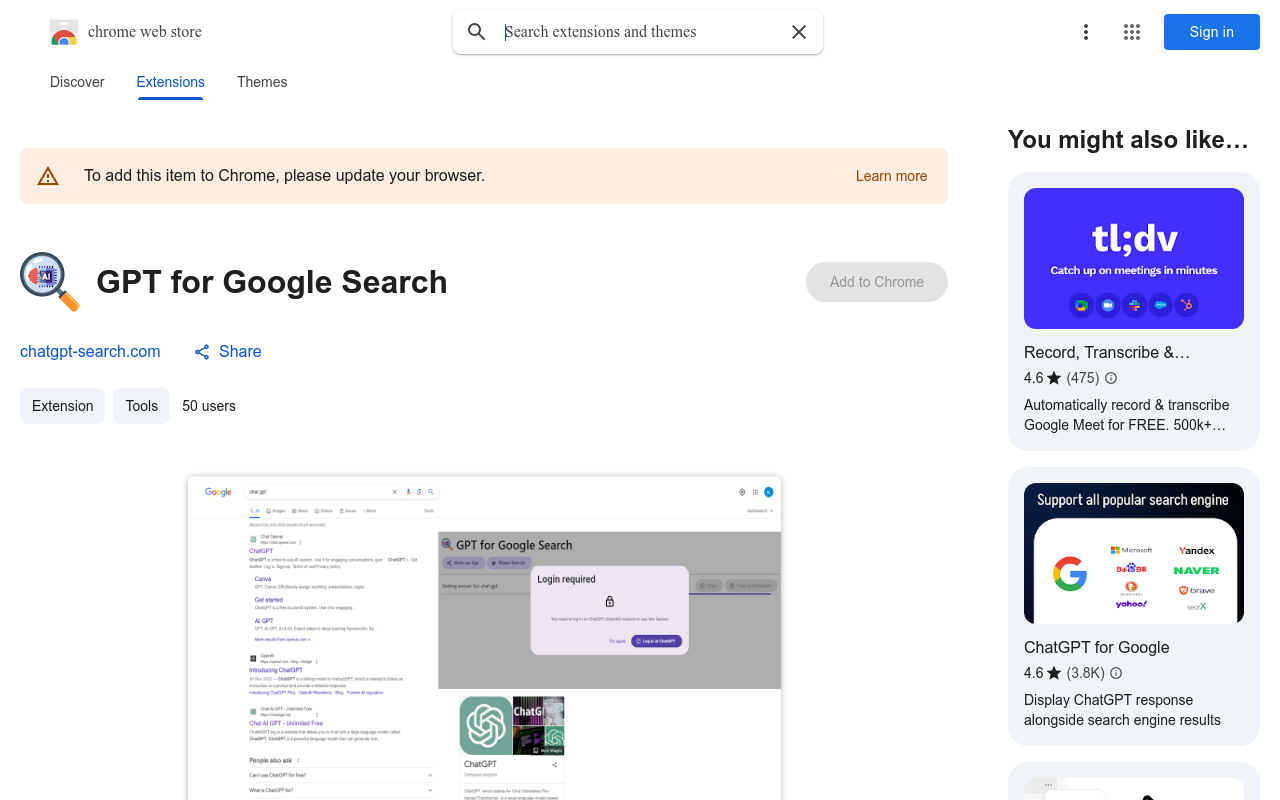1280x800 pixels.
Task: Click the Sign in button
Action: pyautogui.click(x=1212, y=32)
